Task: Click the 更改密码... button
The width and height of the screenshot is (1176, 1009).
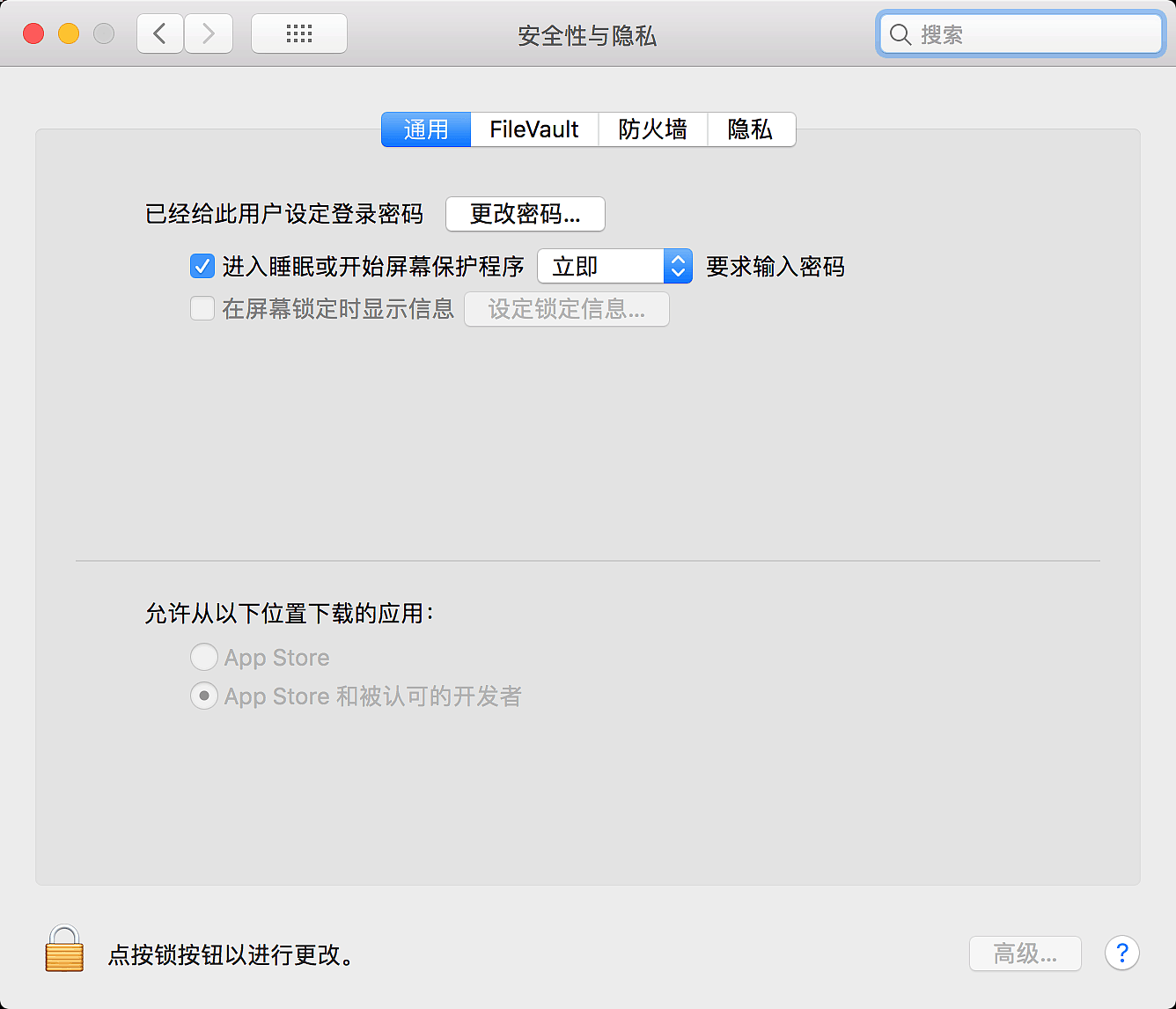Action: click(525, 214)
